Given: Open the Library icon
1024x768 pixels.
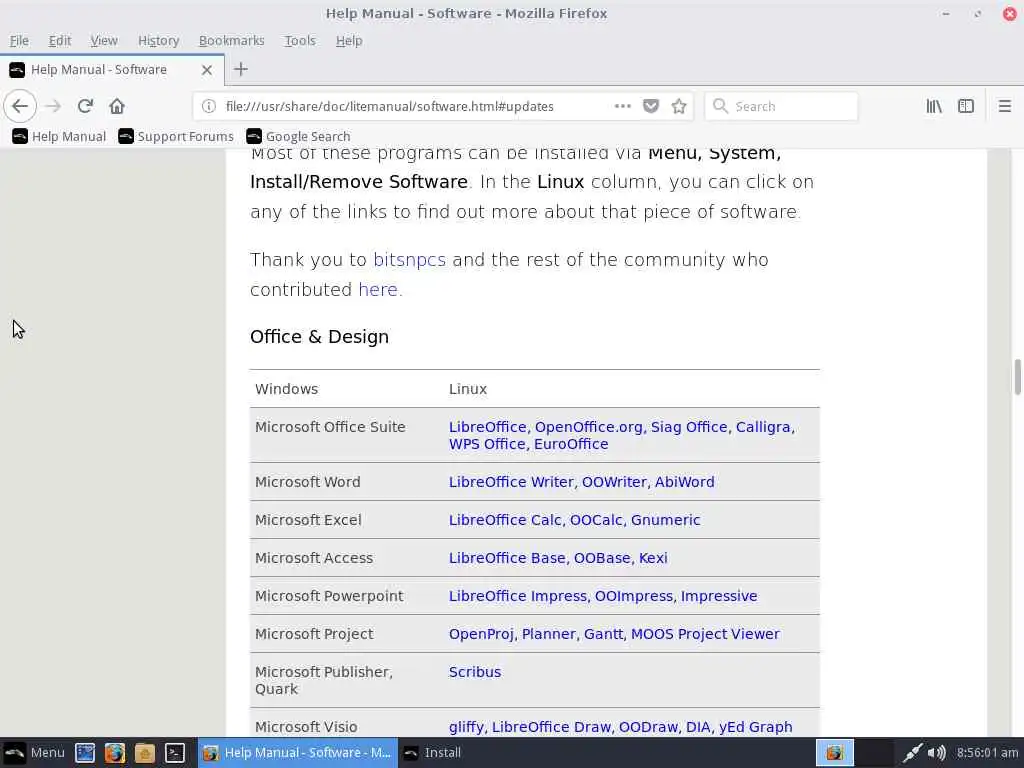Looking at the screenshot, I should pos(934,106).
